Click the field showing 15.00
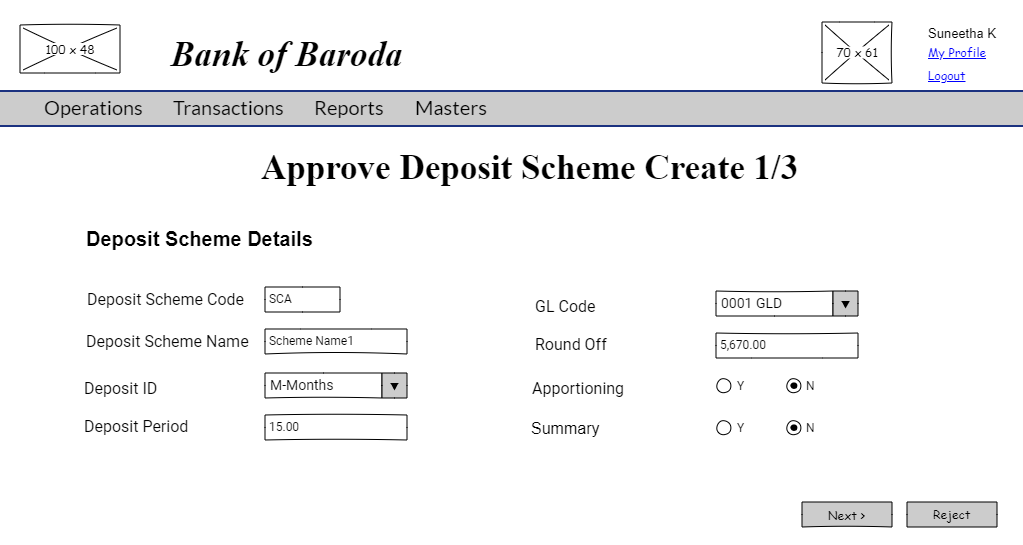 point(335,427)
